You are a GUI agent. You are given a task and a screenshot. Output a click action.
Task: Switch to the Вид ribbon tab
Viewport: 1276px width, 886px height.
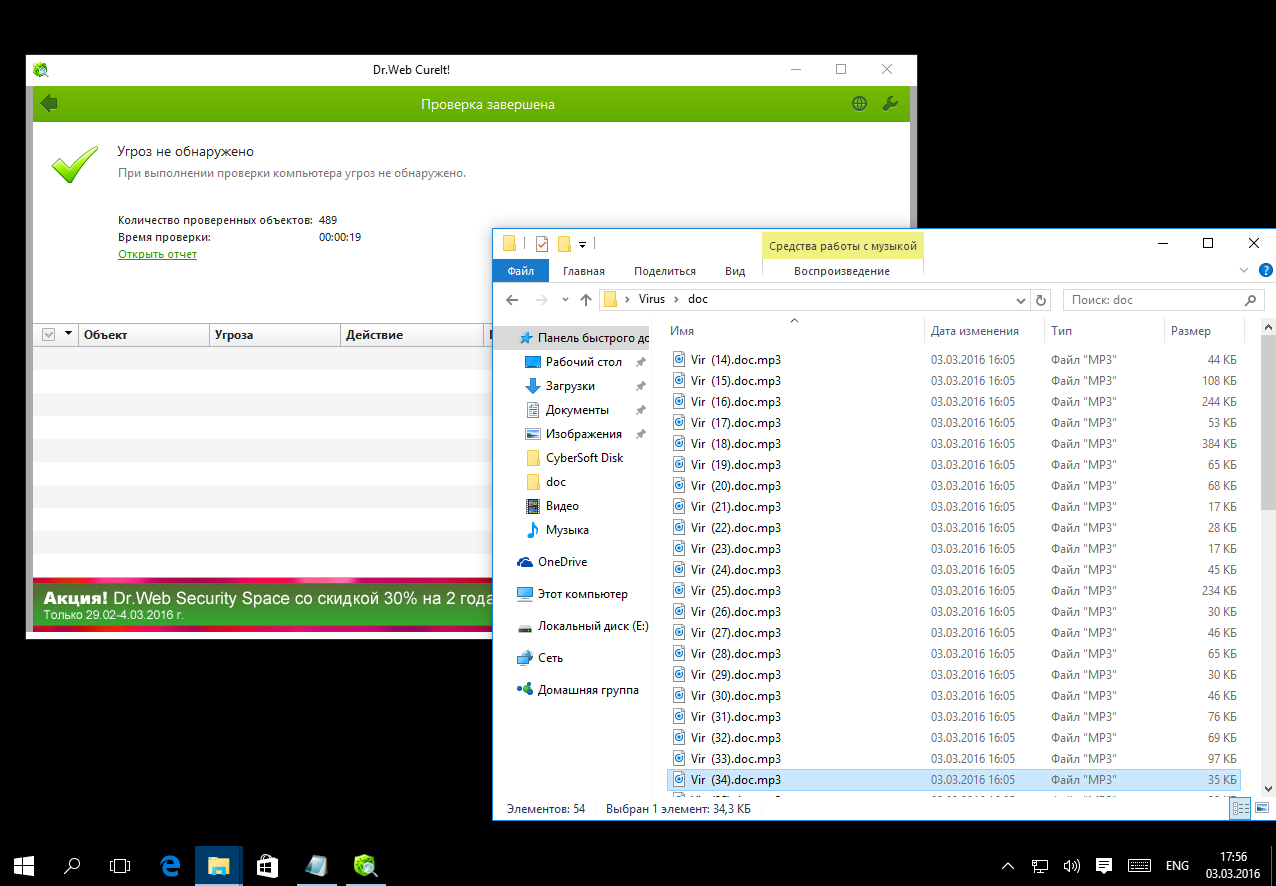735,271
